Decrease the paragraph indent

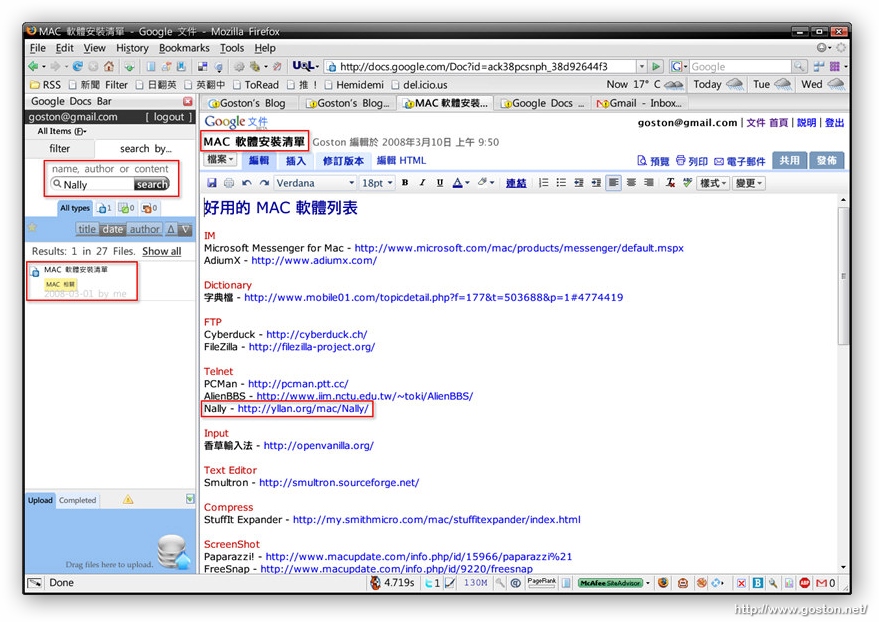click(x=579, y=183)
